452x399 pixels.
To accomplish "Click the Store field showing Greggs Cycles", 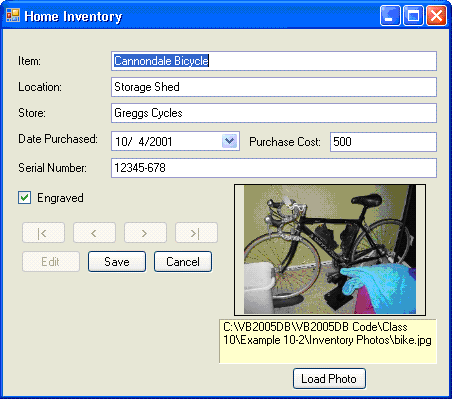I will pyautogui.click(x=274, y=113).
